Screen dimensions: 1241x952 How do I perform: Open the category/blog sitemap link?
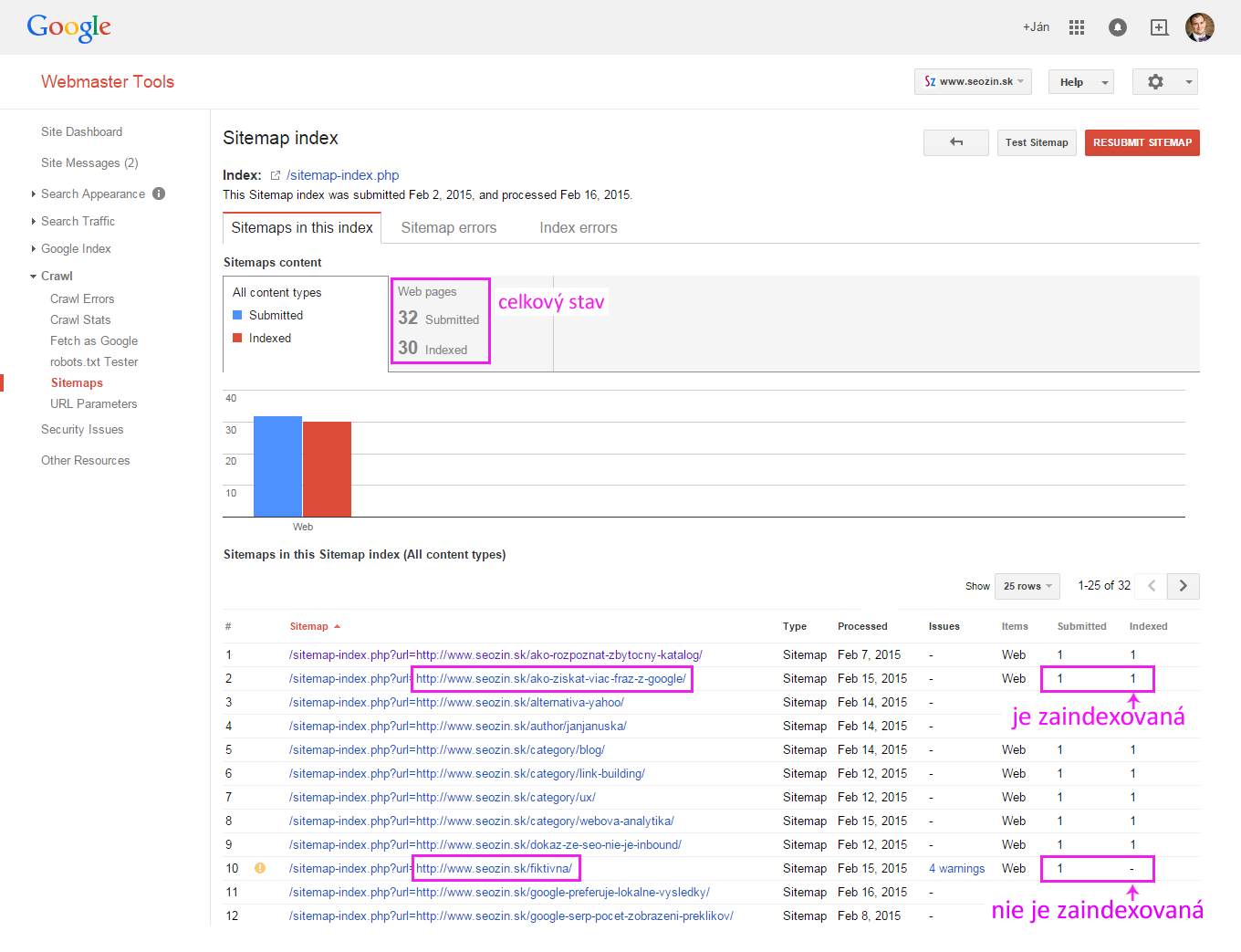(447, 749)
